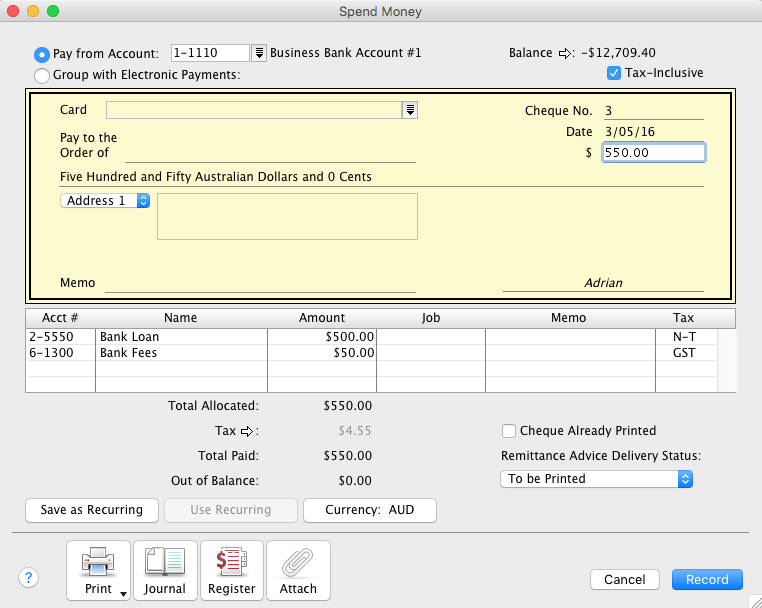Click the Currency: AUD button
762x608 pixels.
coord(369,510)
